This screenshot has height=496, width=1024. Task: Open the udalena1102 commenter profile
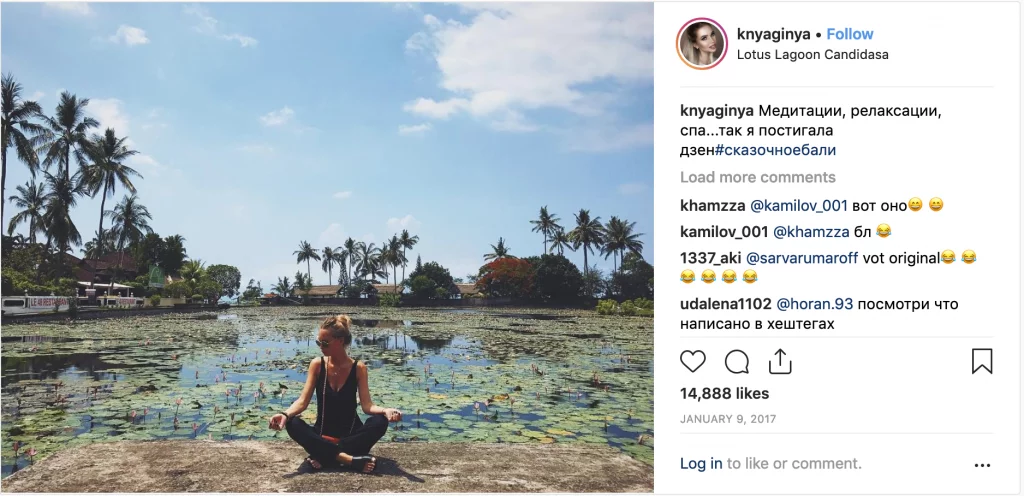[x=726, y=303]
